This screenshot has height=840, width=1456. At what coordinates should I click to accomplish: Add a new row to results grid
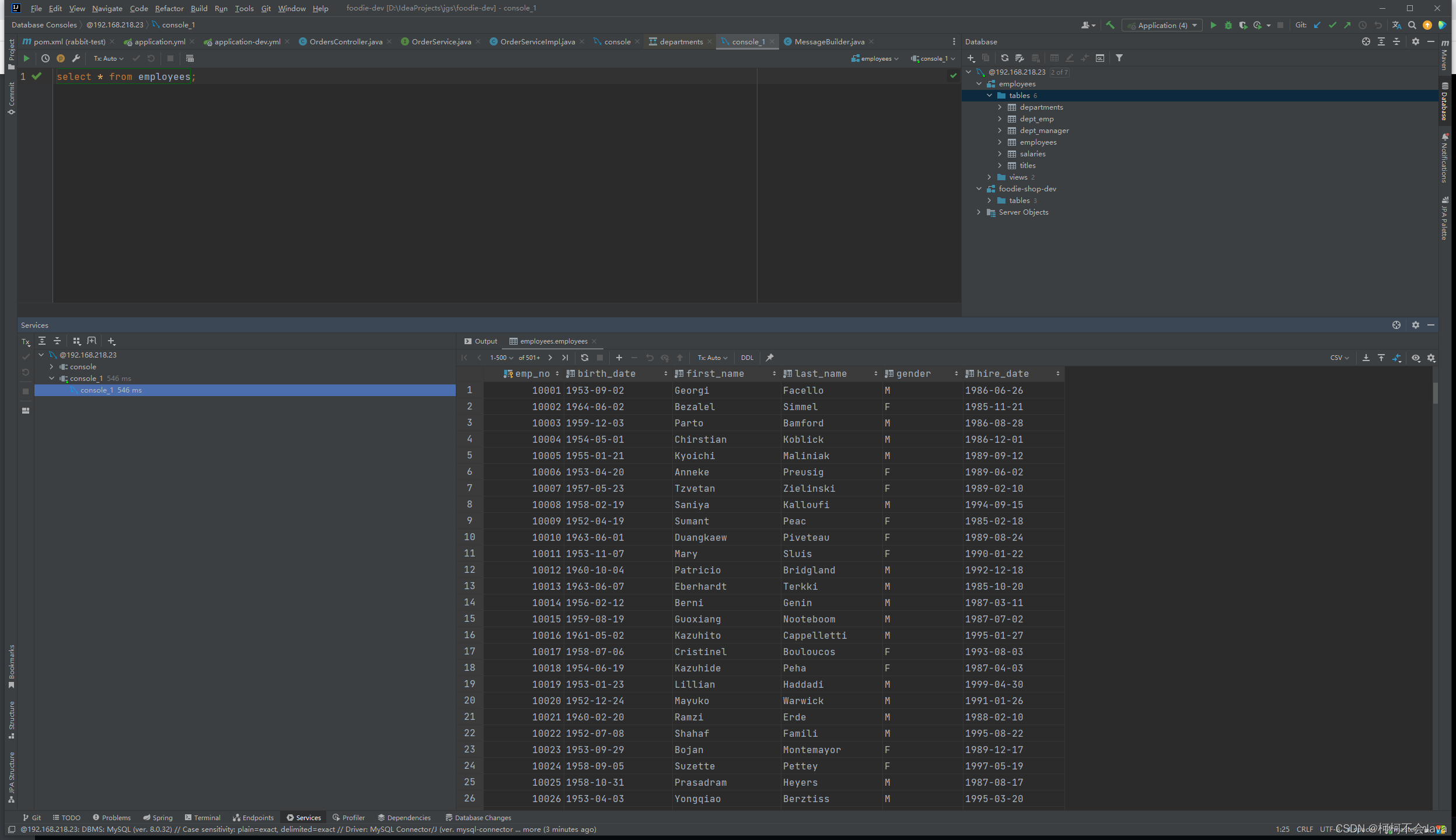(x=619, y=358)
